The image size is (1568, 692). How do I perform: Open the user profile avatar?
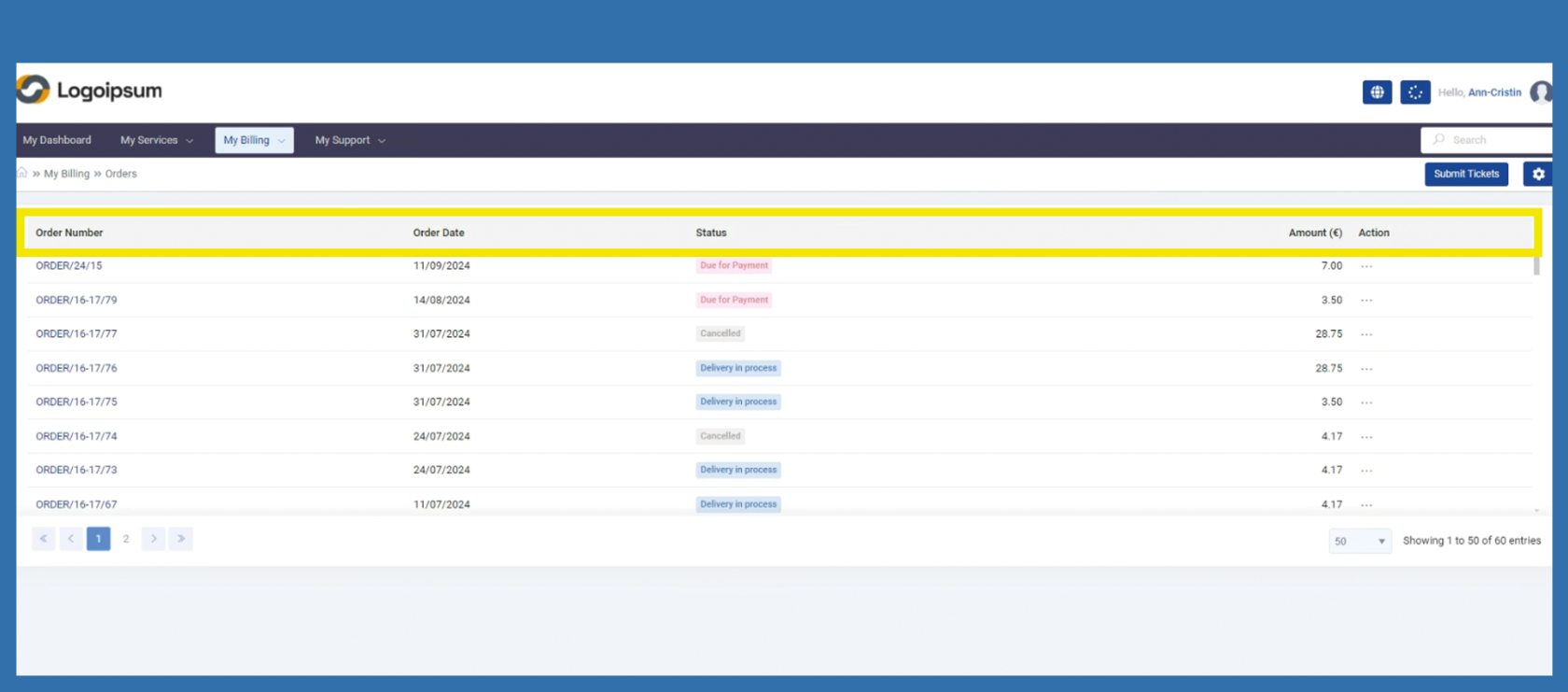(x=1541, y=92)
